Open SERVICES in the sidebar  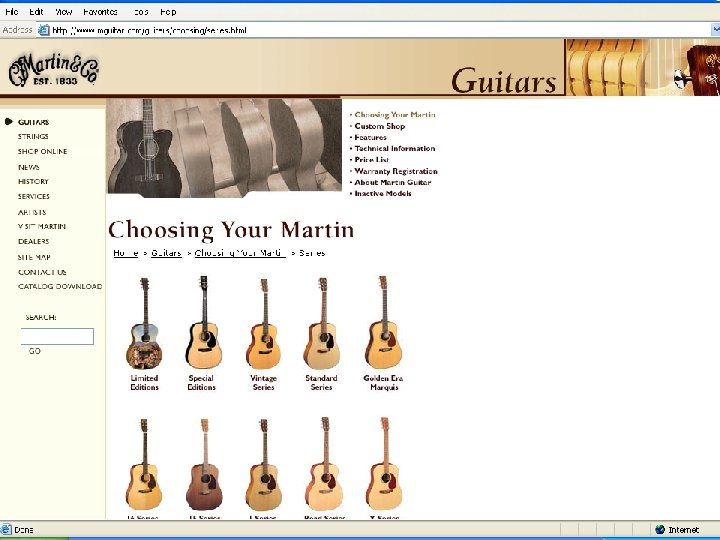click(34, 196)
